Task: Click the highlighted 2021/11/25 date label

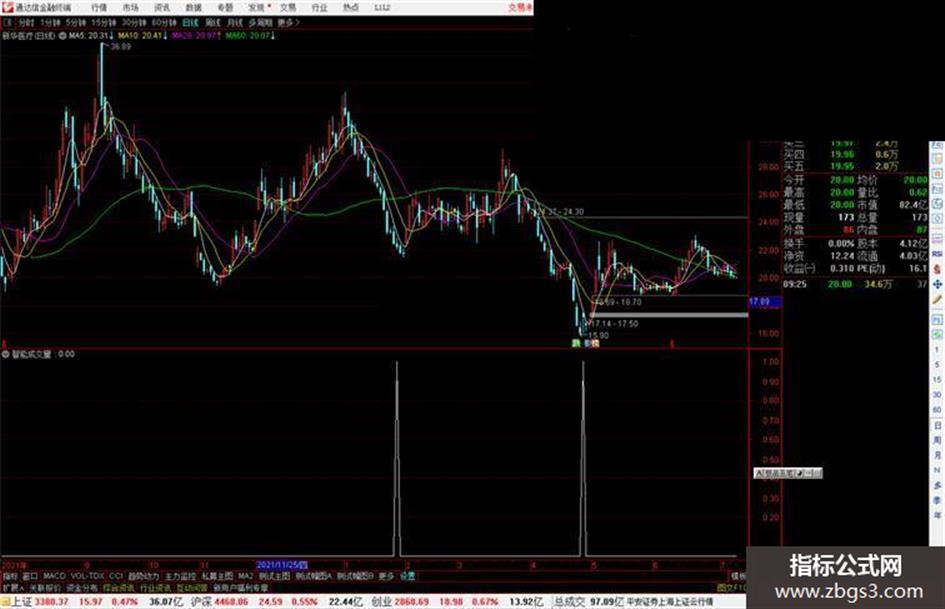Action: [x=281, y=566]
